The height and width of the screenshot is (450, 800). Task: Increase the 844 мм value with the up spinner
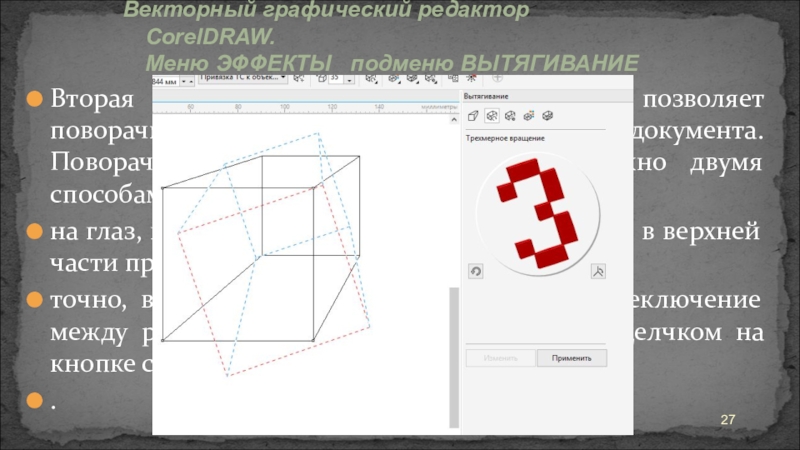tap(191, 82)
